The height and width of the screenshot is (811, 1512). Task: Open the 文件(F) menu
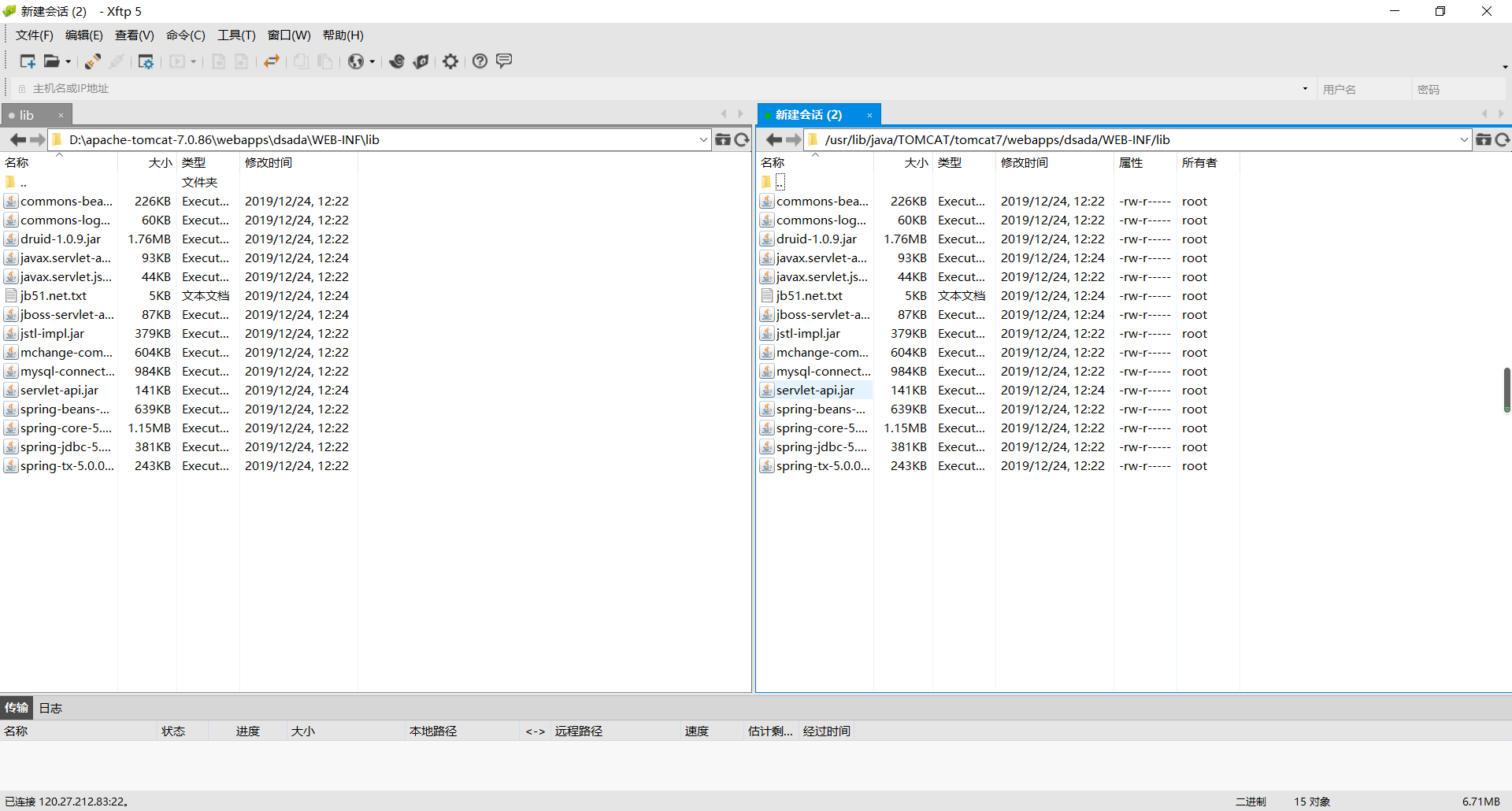tap(35, 35)
